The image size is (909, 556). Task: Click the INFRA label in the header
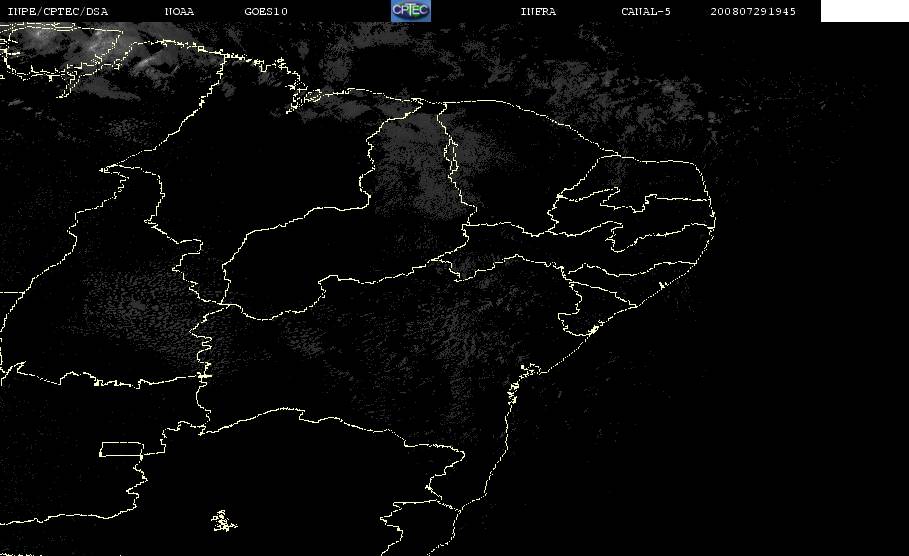[538, 12]
